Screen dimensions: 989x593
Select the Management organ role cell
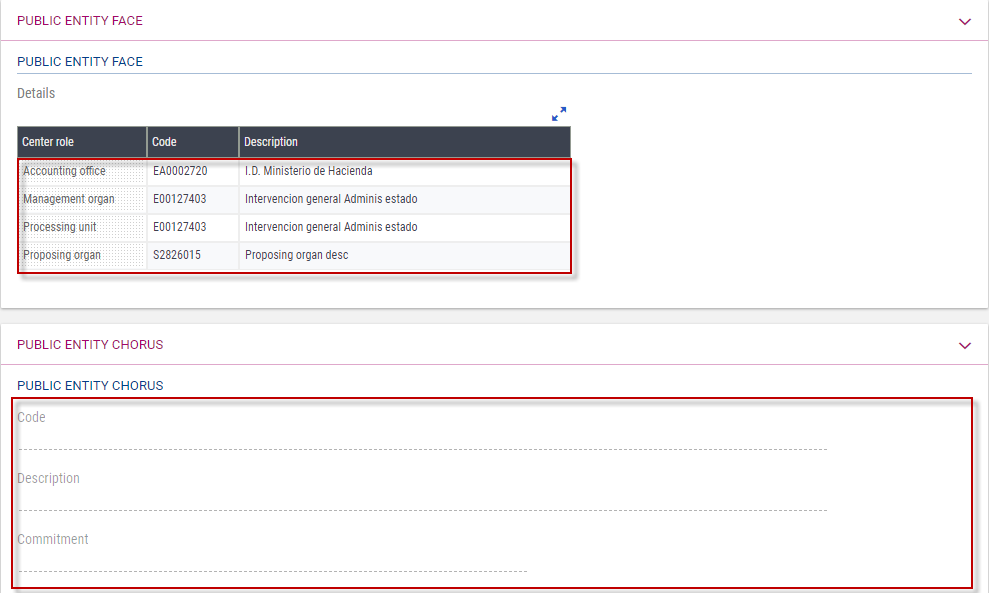click(69, 199)
